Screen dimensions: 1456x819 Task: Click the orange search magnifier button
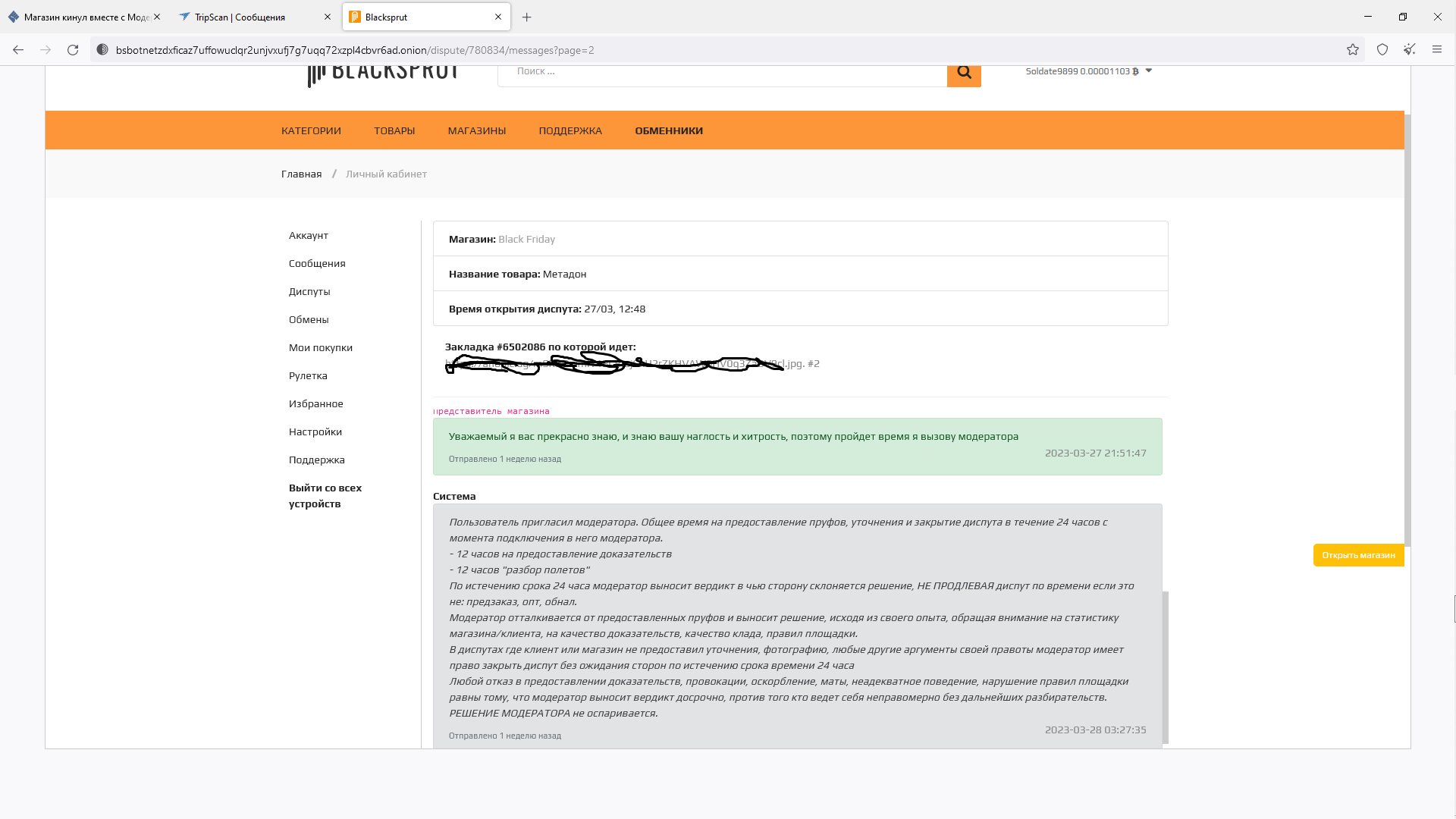pyautogui.click(x=964, y=73)
